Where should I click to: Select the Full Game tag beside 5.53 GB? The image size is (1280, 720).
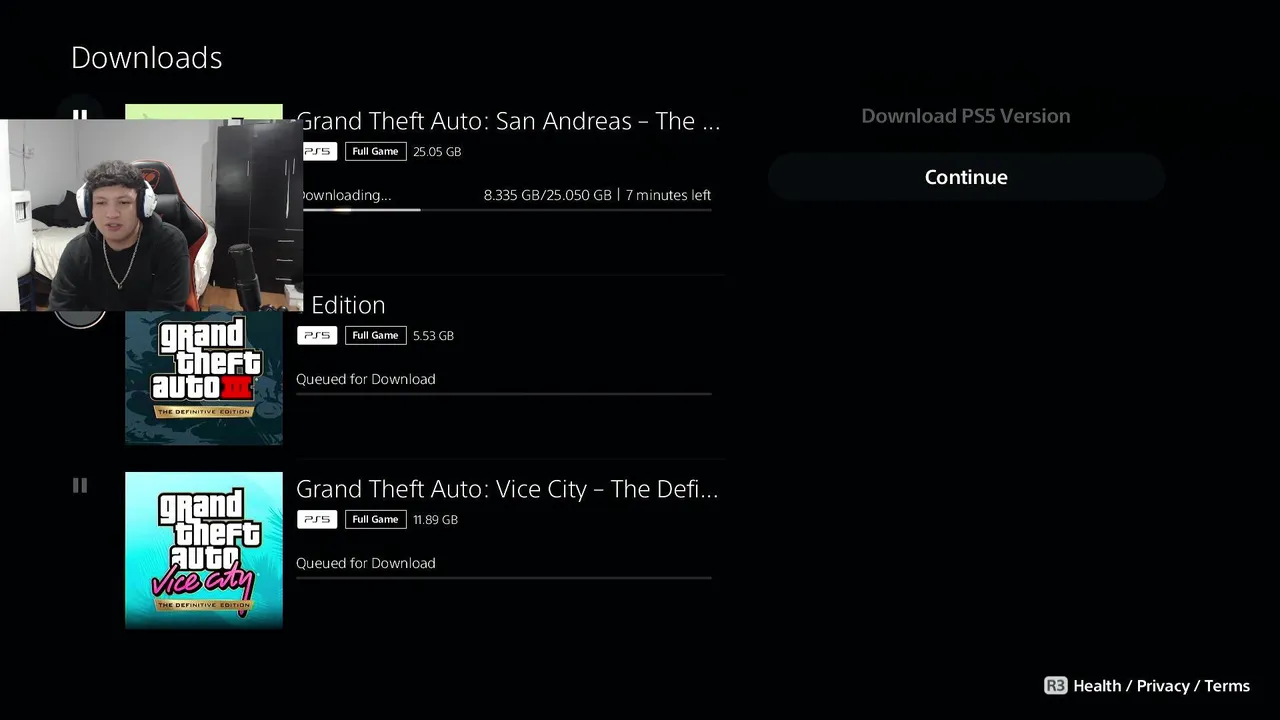coord(375,336)
